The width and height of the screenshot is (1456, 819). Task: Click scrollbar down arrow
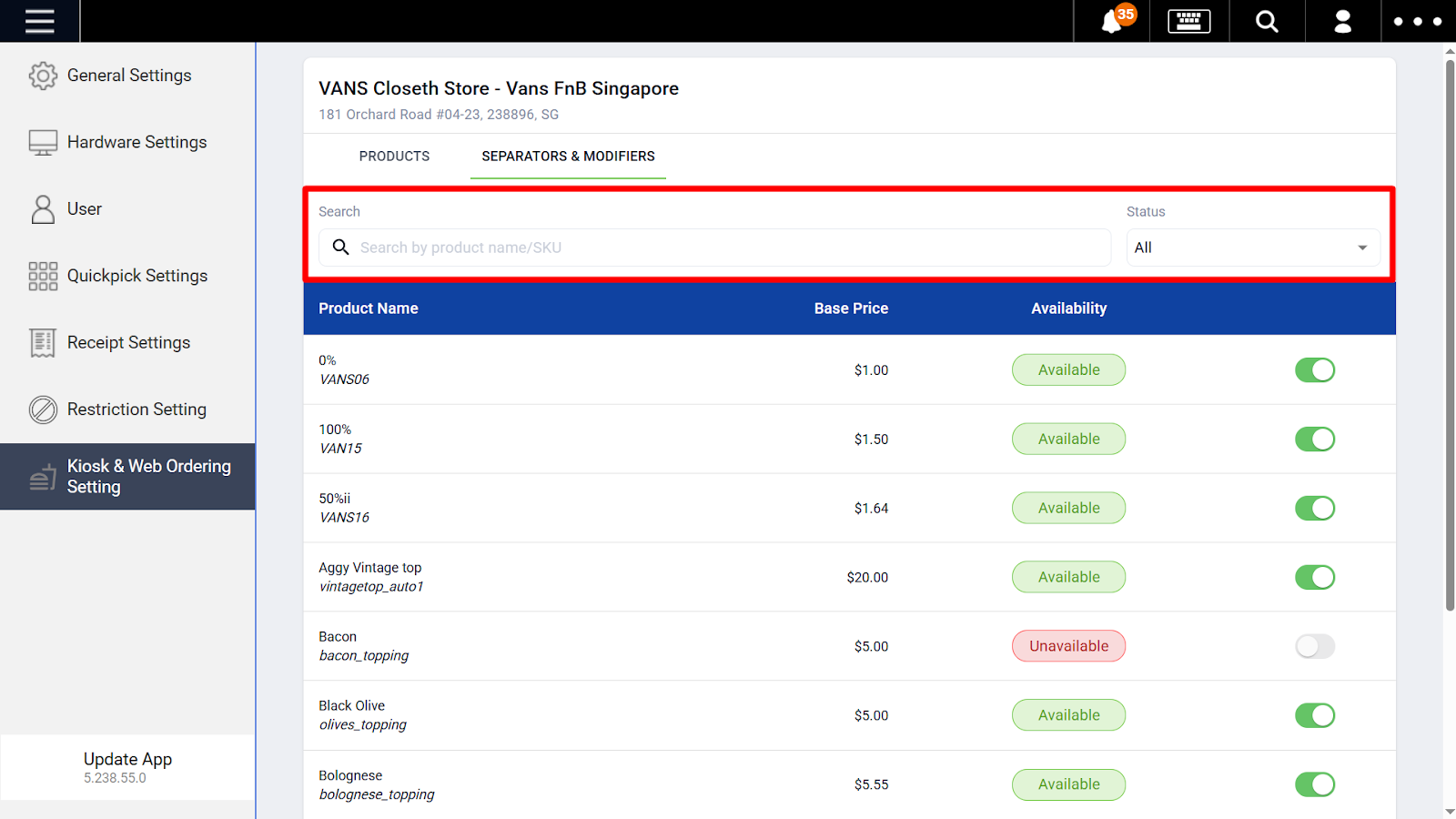(x=1450, y=811)
